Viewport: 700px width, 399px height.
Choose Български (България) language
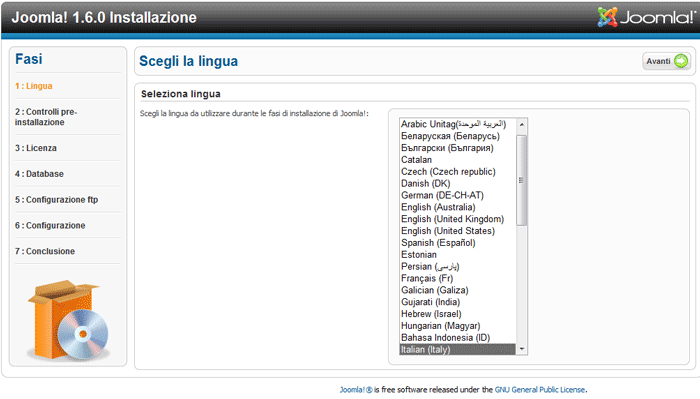click(x=458, y=148)
